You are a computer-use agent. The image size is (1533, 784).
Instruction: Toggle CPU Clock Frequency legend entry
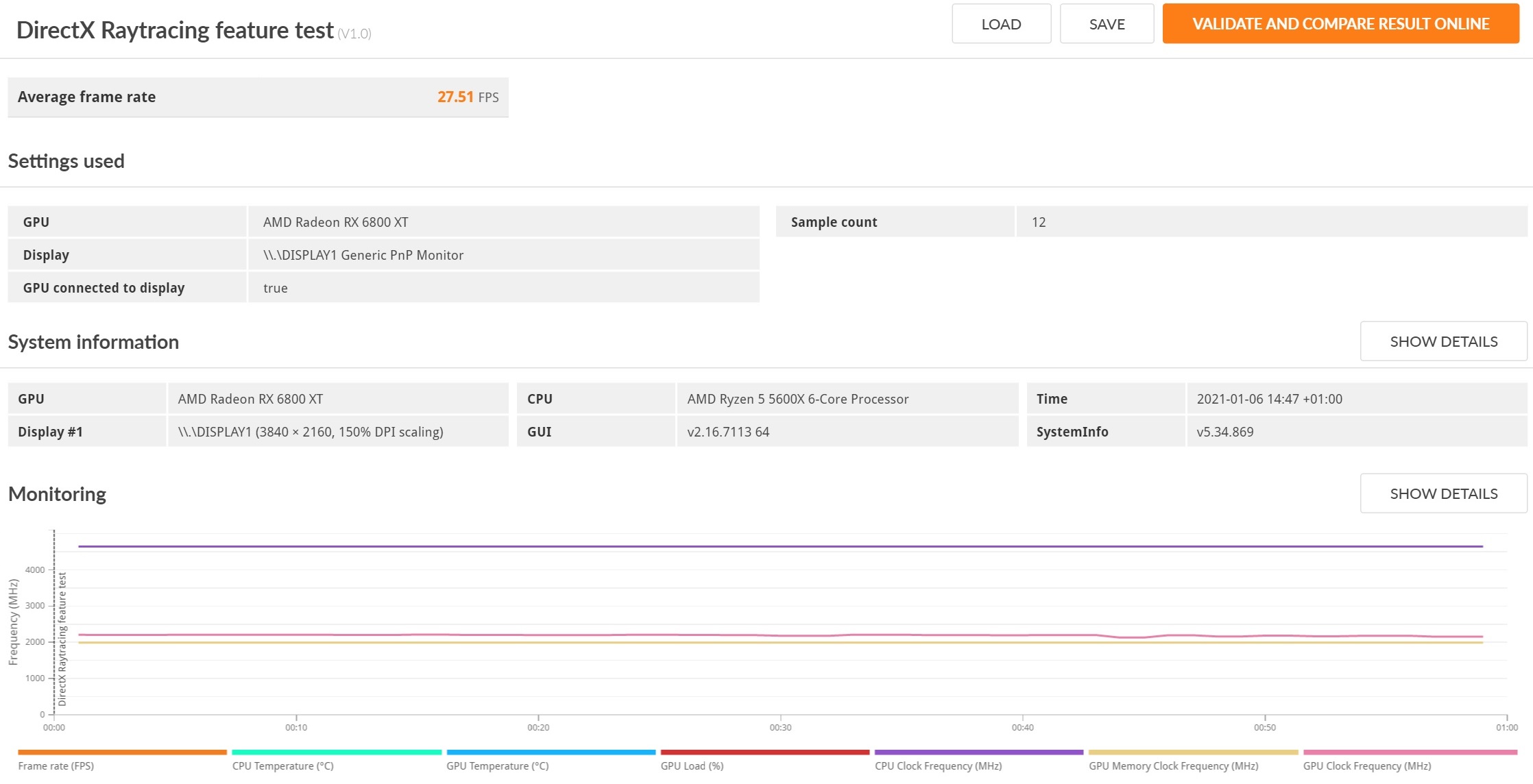979,761
